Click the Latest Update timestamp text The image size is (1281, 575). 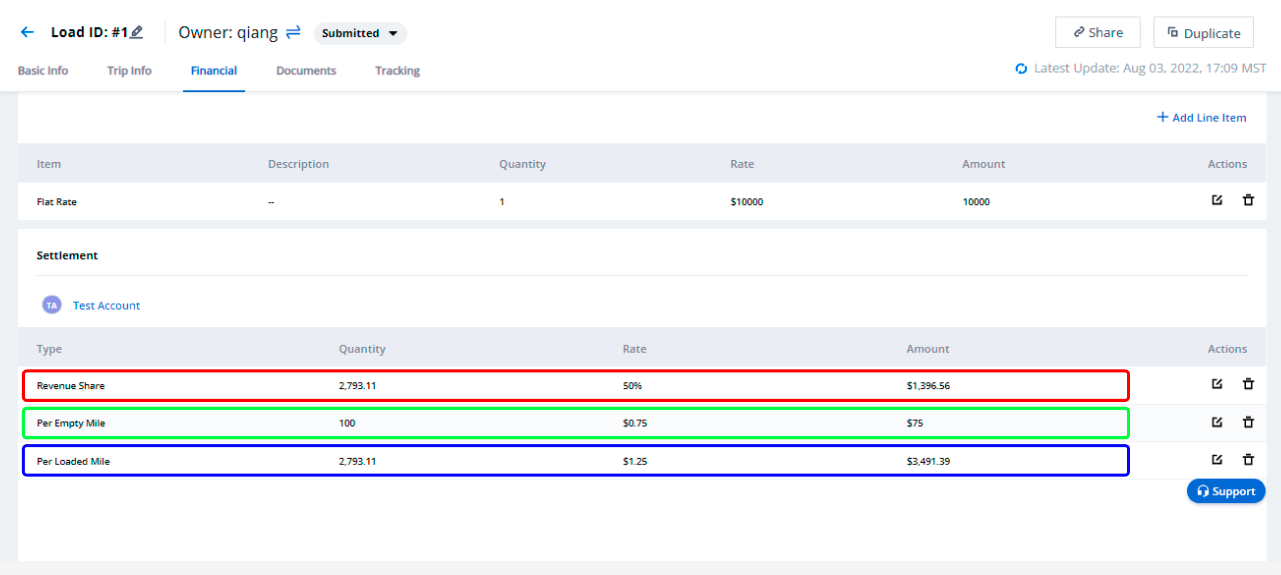tap(1150, 69)
